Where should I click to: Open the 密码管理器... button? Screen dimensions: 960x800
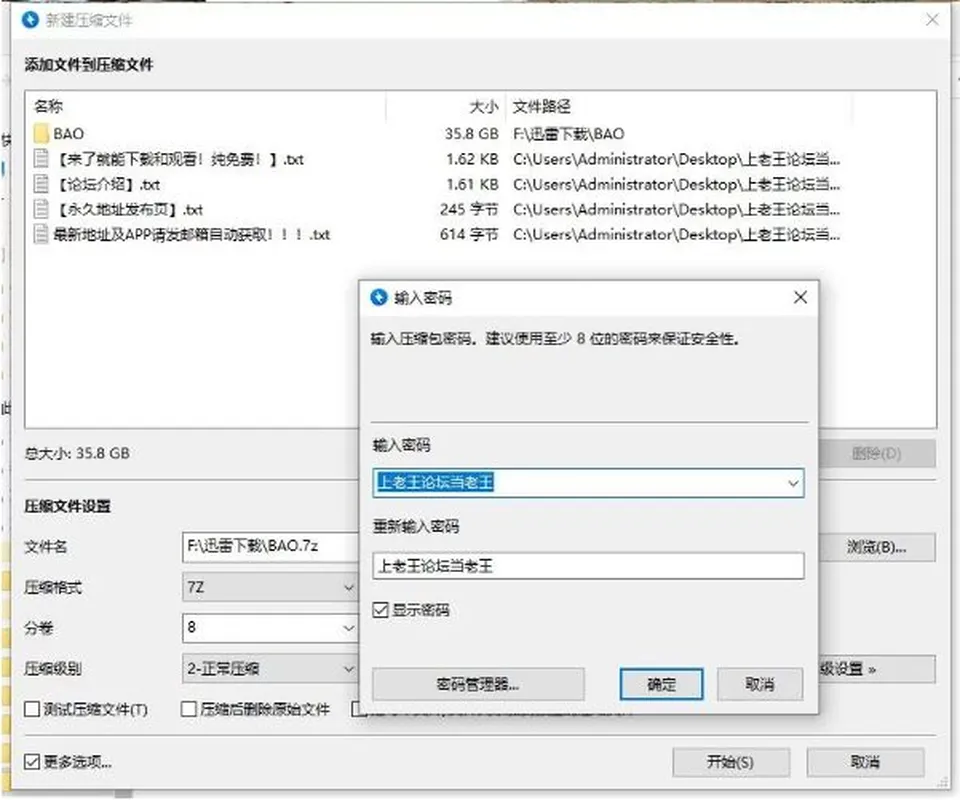pyautogui.click(x=478, y=684)
